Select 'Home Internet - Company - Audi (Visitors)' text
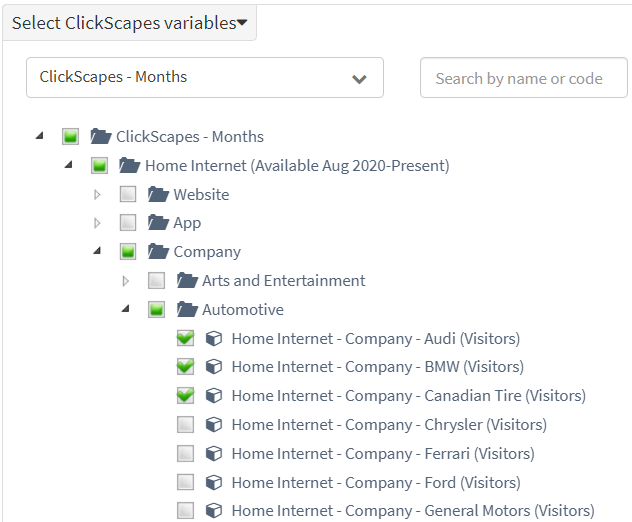632x522 pixels. (376, 339)
